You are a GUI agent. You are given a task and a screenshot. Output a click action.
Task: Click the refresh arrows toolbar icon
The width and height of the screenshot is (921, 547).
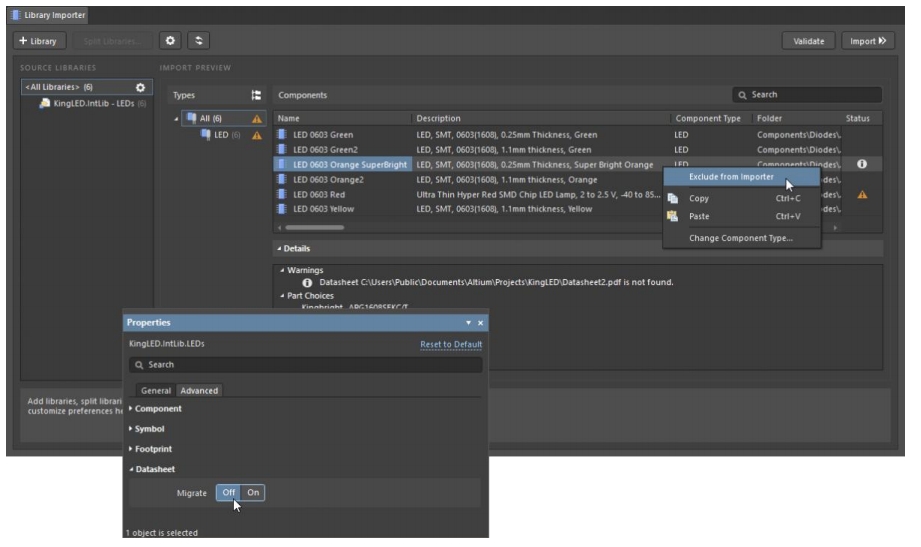click(x=199, y=41)
